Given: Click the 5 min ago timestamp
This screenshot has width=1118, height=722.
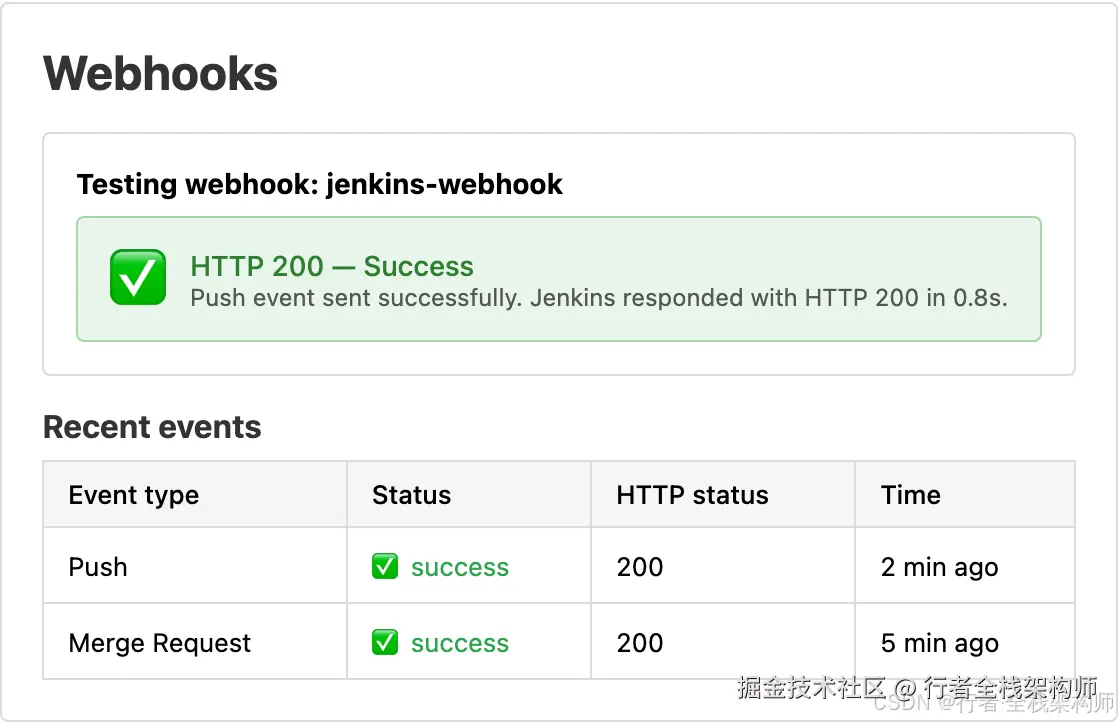Looking at the screenshot, I should [939, 643].
